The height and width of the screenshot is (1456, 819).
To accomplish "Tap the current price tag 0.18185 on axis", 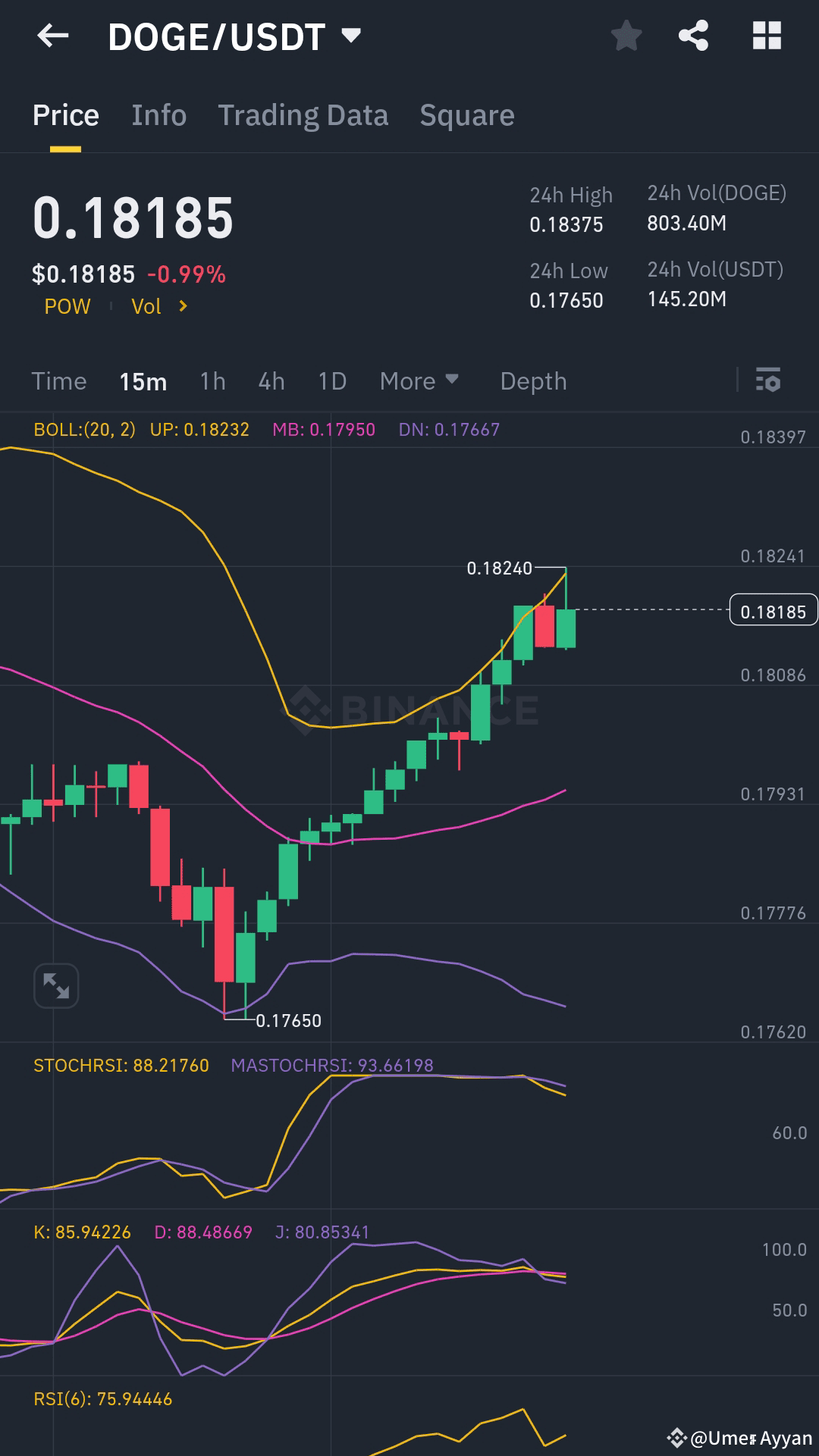I will tap(773, 610).
